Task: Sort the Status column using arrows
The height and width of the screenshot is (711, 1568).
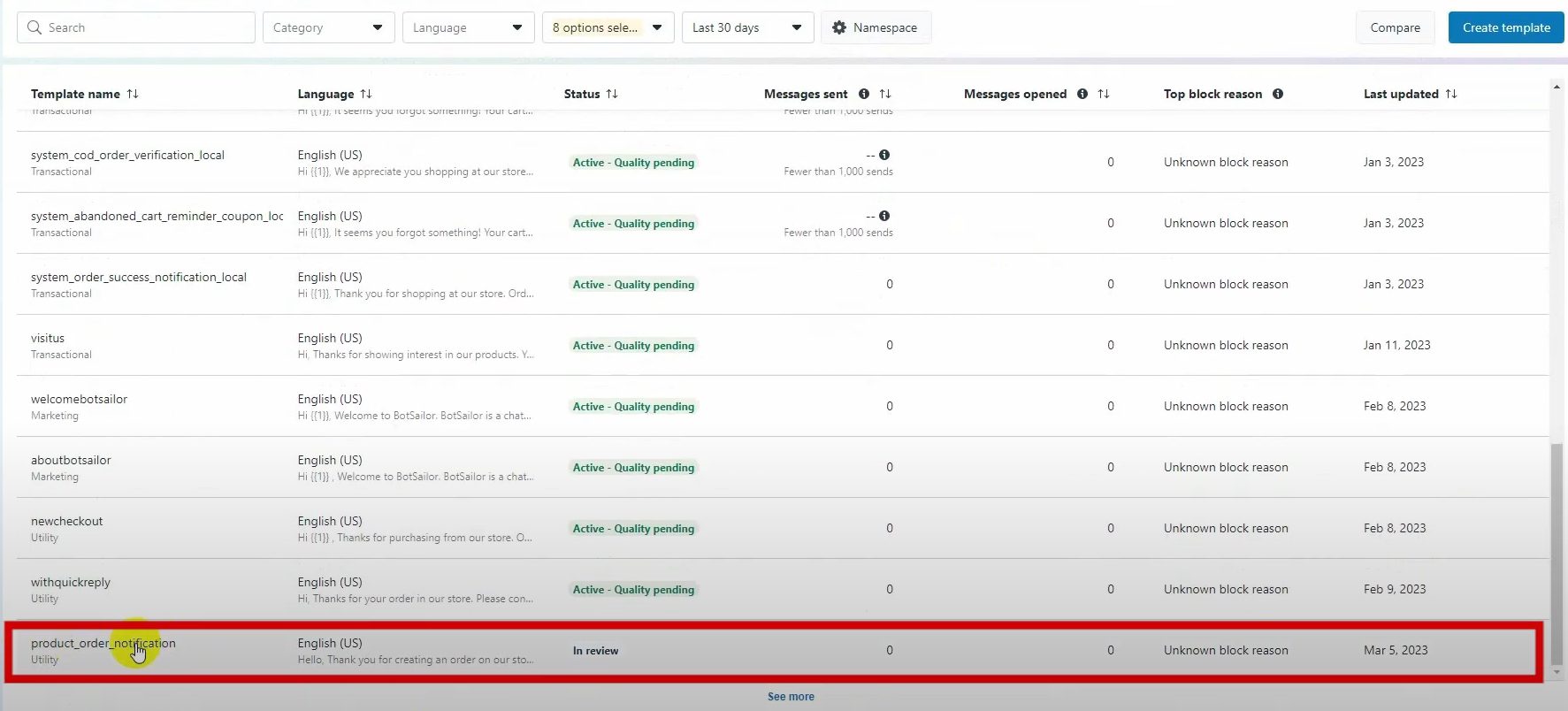Action: tap(612, 94)
